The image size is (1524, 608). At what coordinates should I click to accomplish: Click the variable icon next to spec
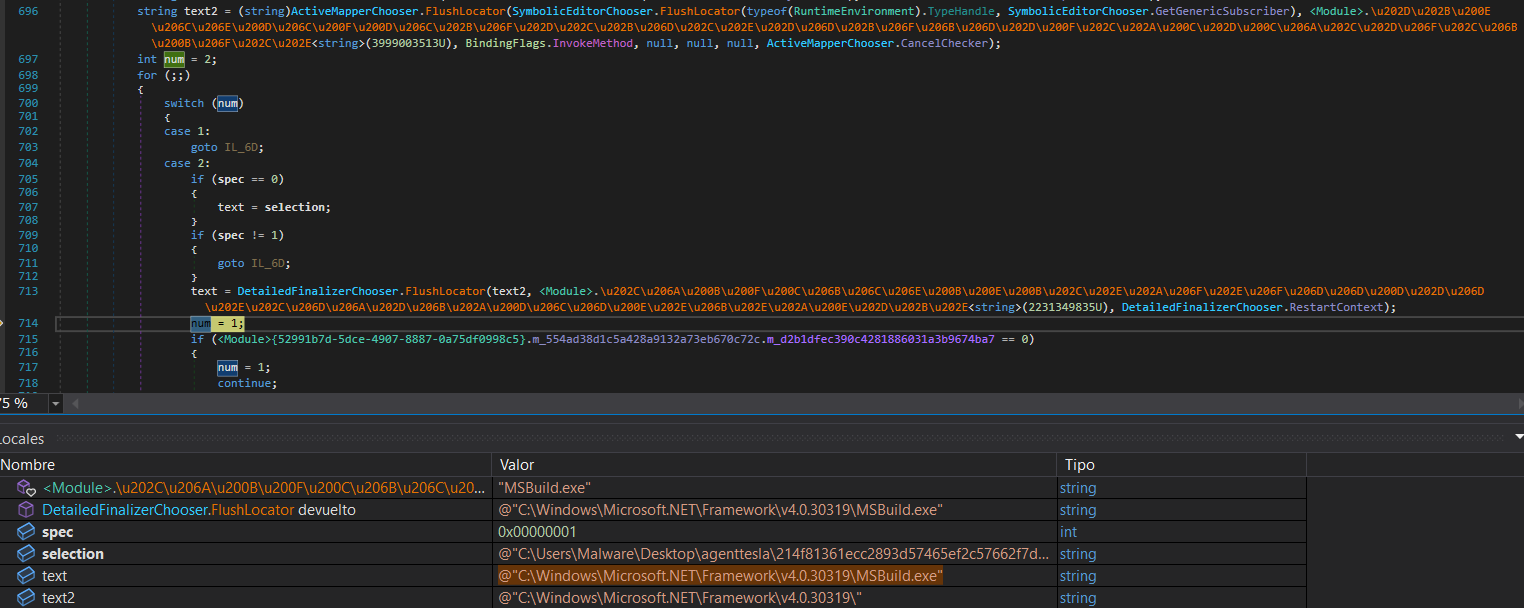tap(26, 532)
